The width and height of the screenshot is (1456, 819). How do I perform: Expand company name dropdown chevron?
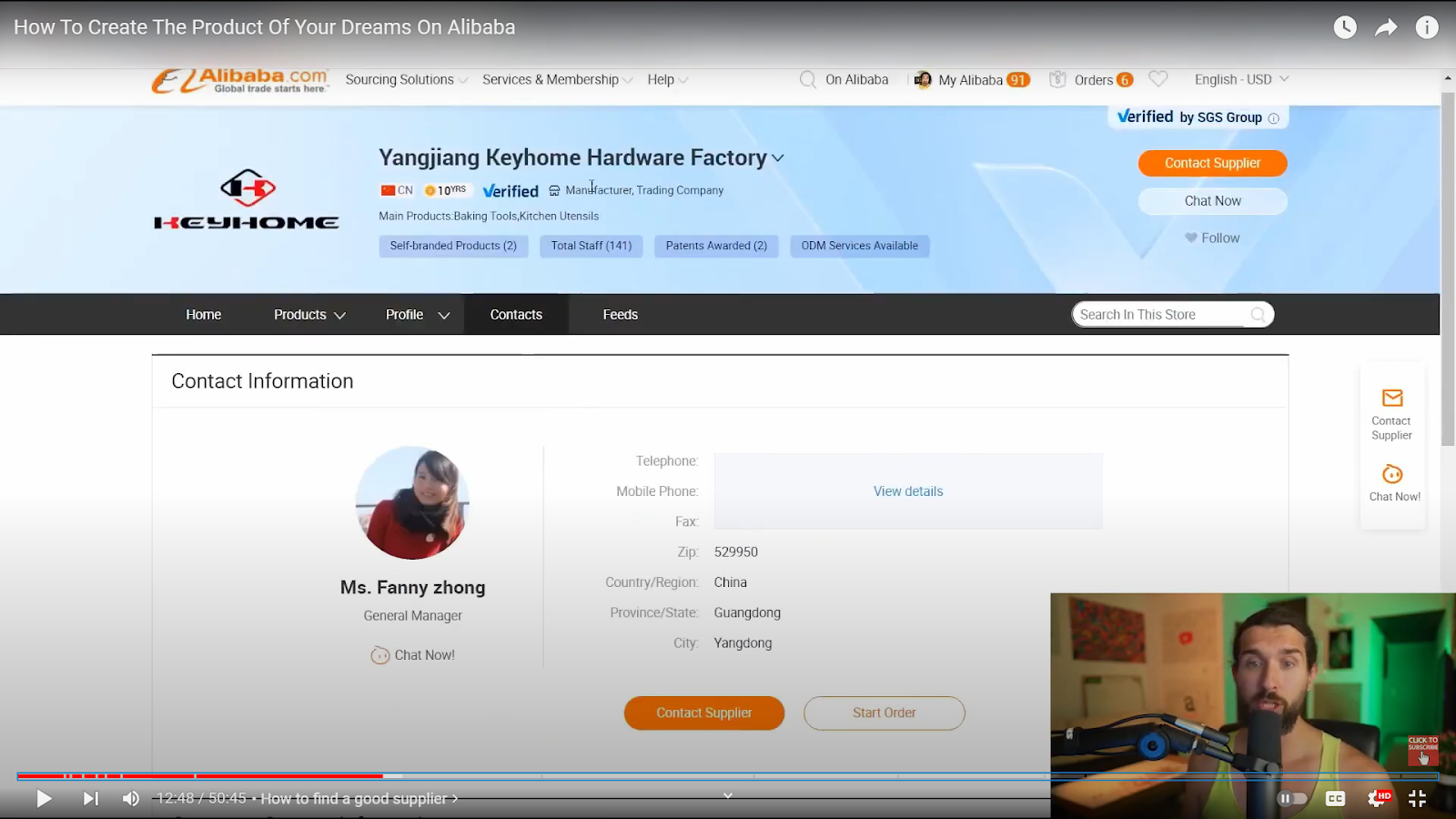(778, 158)
